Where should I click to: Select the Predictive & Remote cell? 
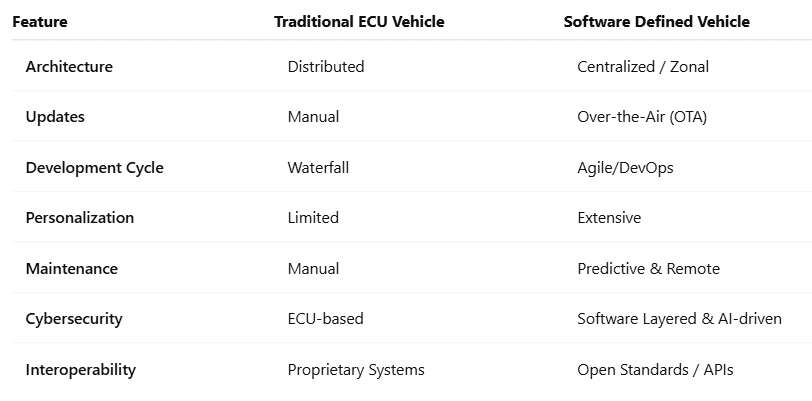click(x=648, y=269)
